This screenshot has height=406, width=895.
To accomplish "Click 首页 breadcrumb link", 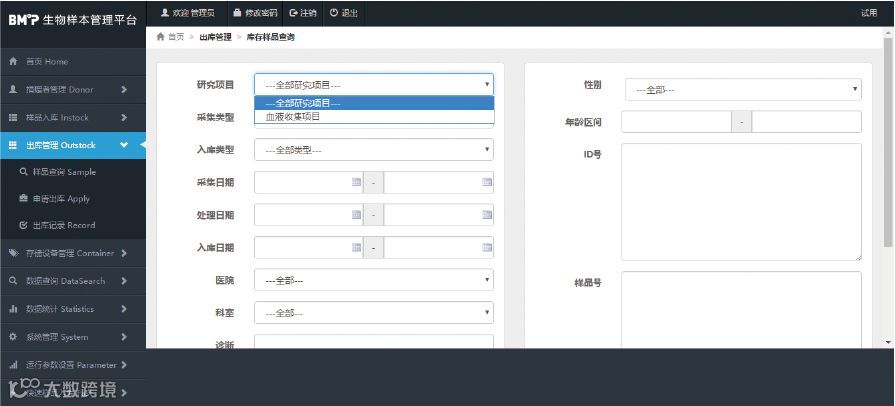I will tap(176, 37).
